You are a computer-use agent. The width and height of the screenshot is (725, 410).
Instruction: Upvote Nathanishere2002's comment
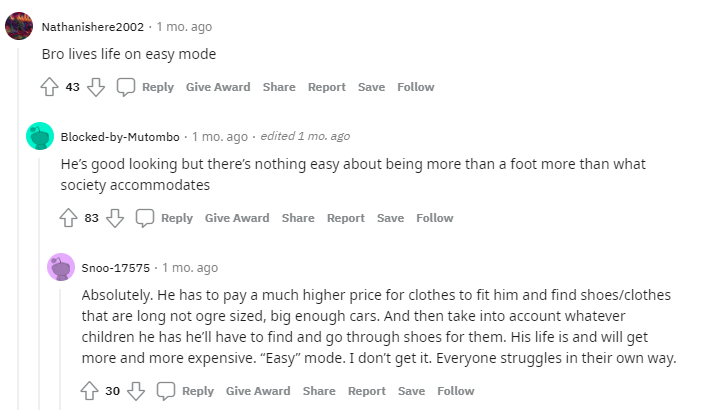pyautogui.click(x=49, y=87)
